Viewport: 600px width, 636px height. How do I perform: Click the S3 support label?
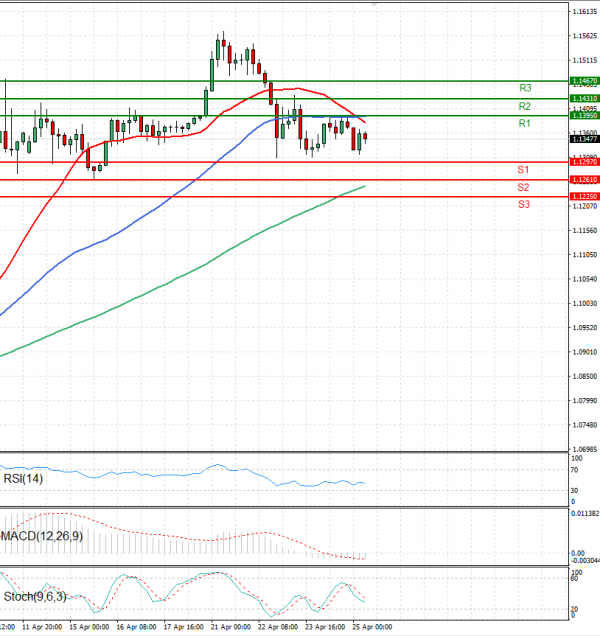(x=524, y=204)
